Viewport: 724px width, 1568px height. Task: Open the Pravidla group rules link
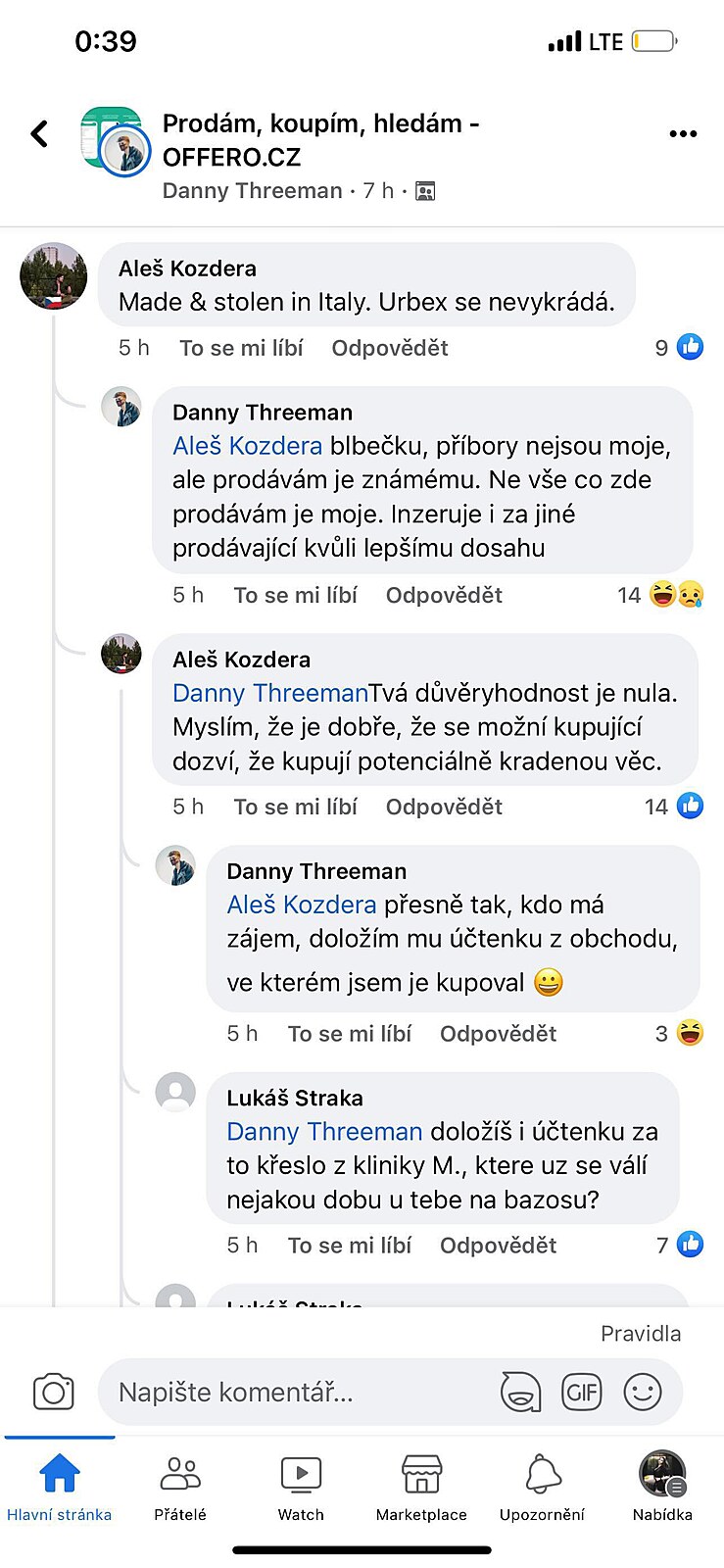(x=641, y=1334)
